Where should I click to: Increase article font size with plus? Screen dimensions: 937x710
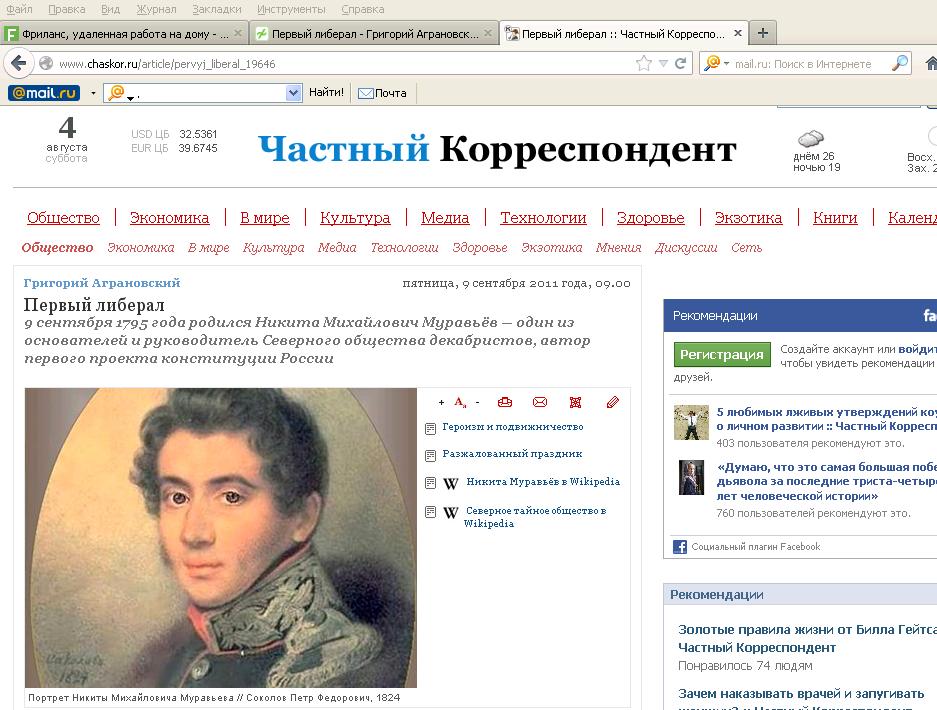(441, 403)
